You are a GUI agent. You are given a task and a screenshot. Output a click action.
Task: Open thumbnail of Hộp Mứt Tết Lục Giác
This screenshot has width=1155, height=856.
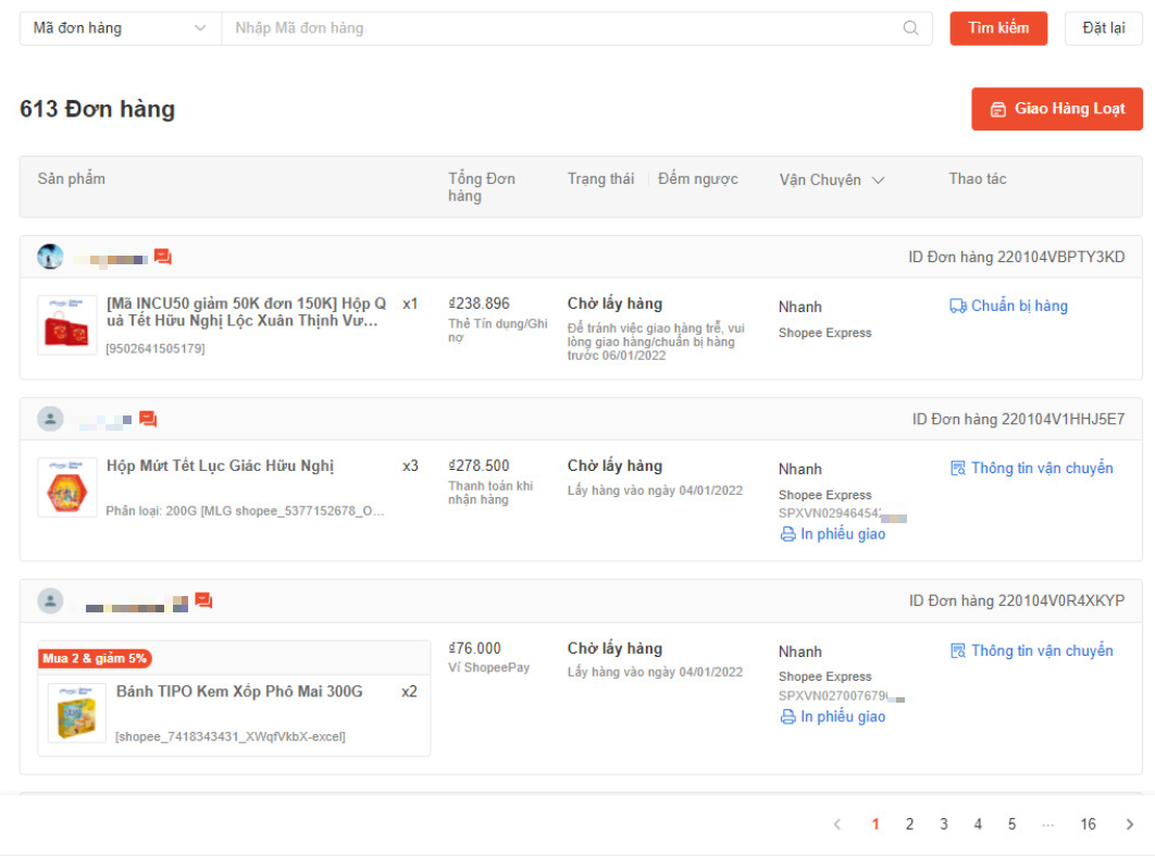67,487
